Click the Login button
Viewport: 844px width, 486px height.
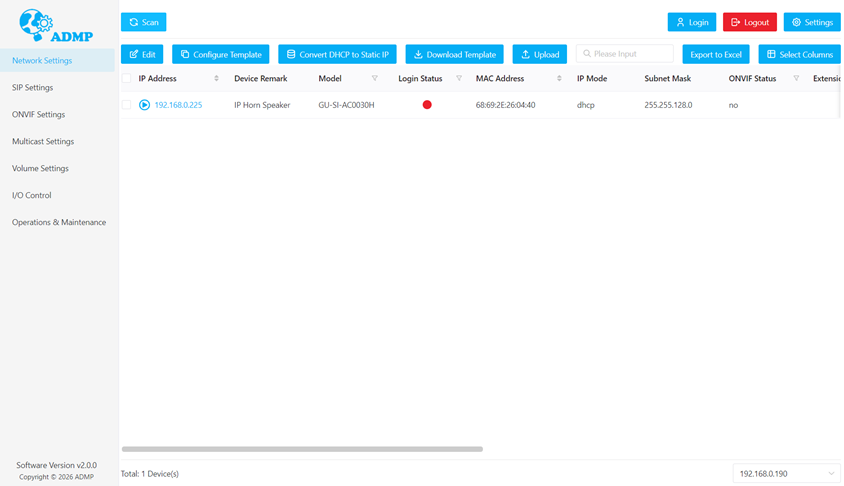[692, 22]
